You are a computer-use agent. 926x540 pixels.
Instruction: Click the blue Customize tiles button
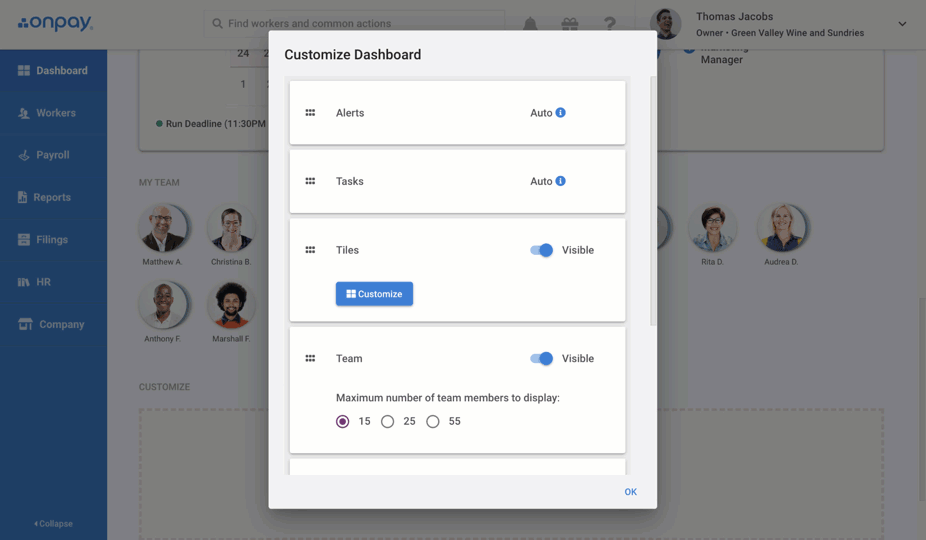pos(374,294)
